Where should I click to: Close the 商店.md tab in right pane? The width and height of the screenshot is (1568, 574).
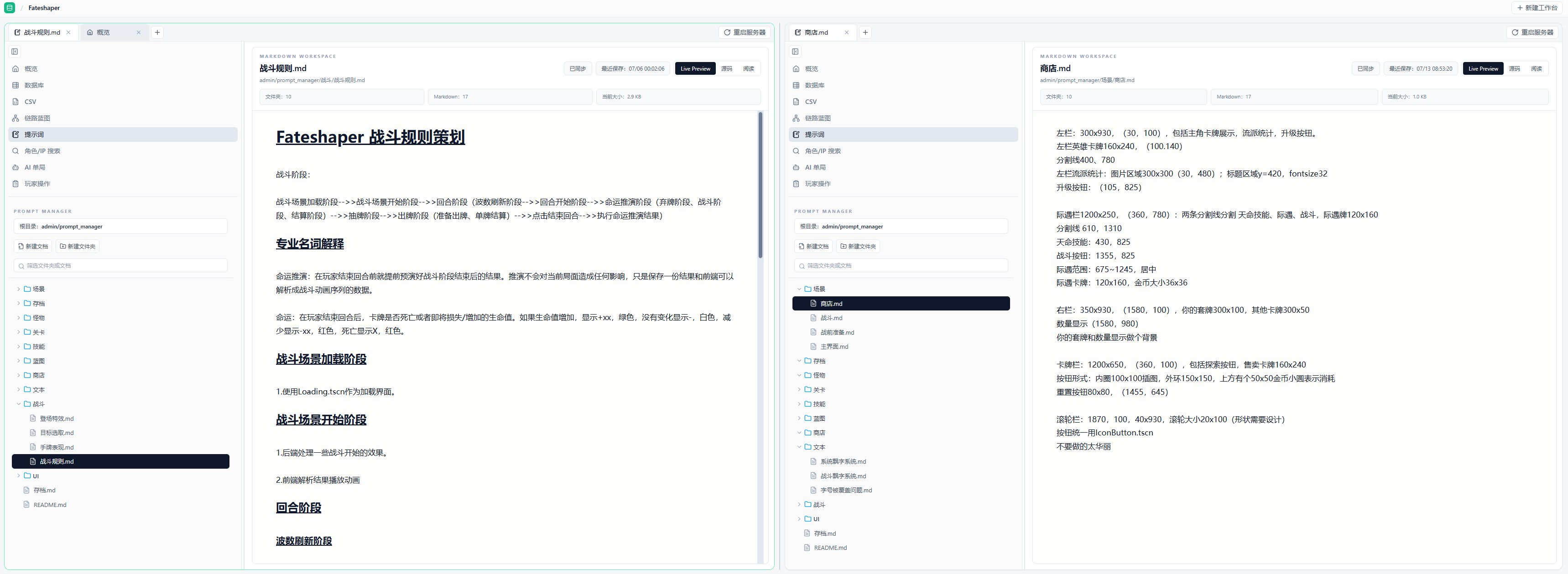point(846,32)
